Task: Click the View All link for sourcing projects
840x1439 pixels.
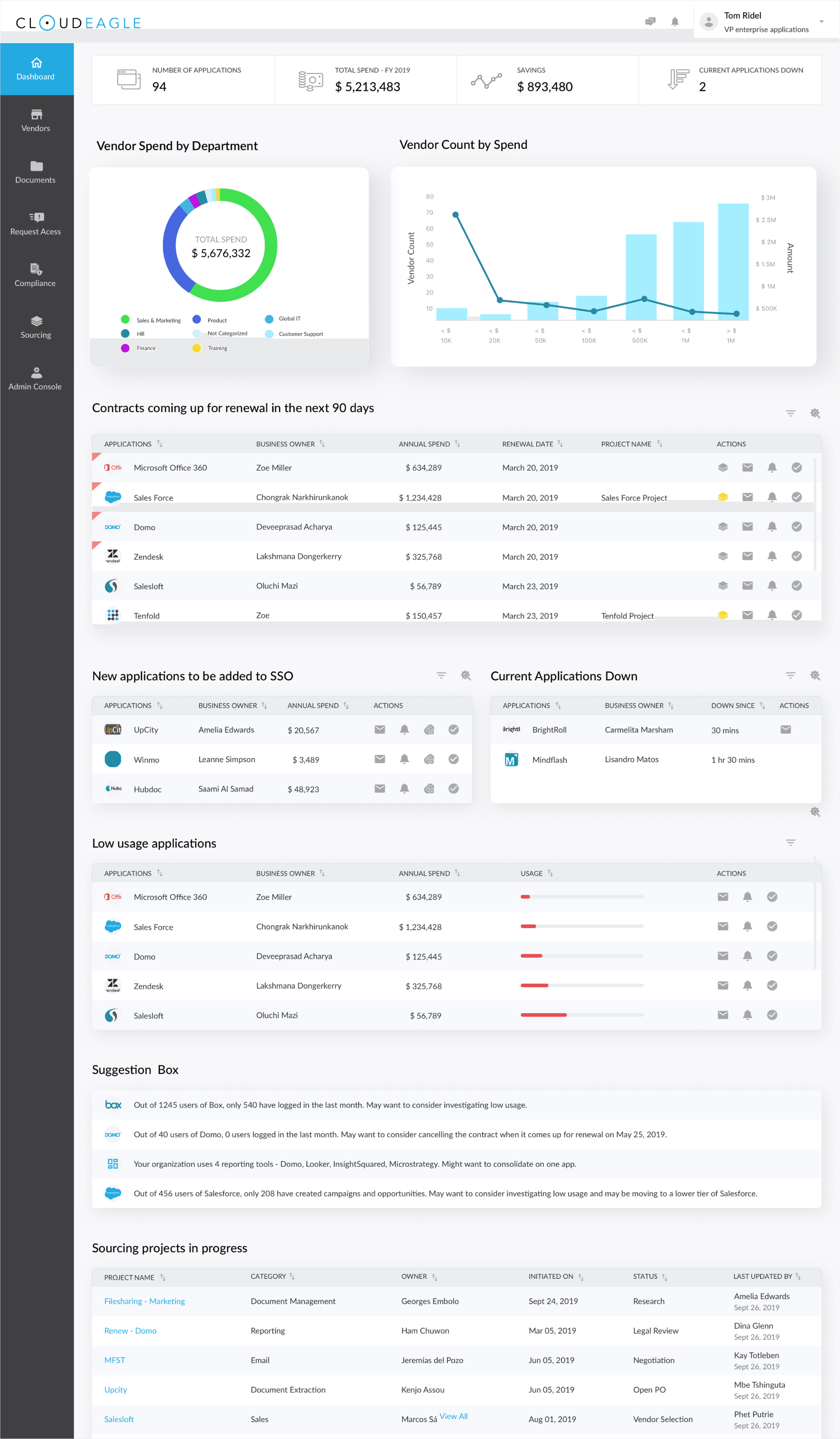Action: 454,1416
